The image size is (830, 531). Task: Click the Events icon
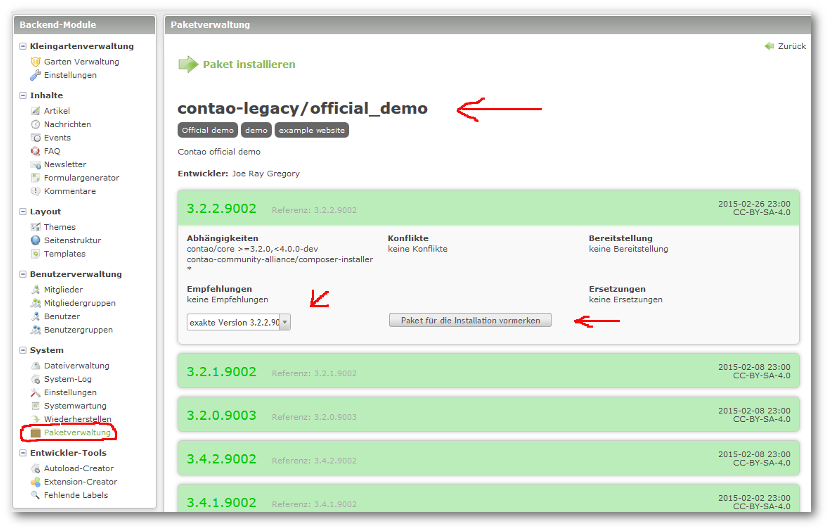tap(35, 138)
